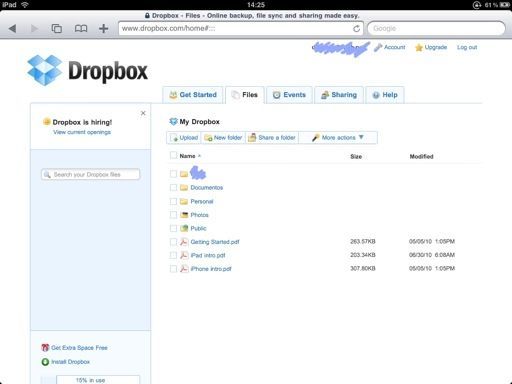
Task: Click the 15% in use storage bar
Action: tap(90, 380)
